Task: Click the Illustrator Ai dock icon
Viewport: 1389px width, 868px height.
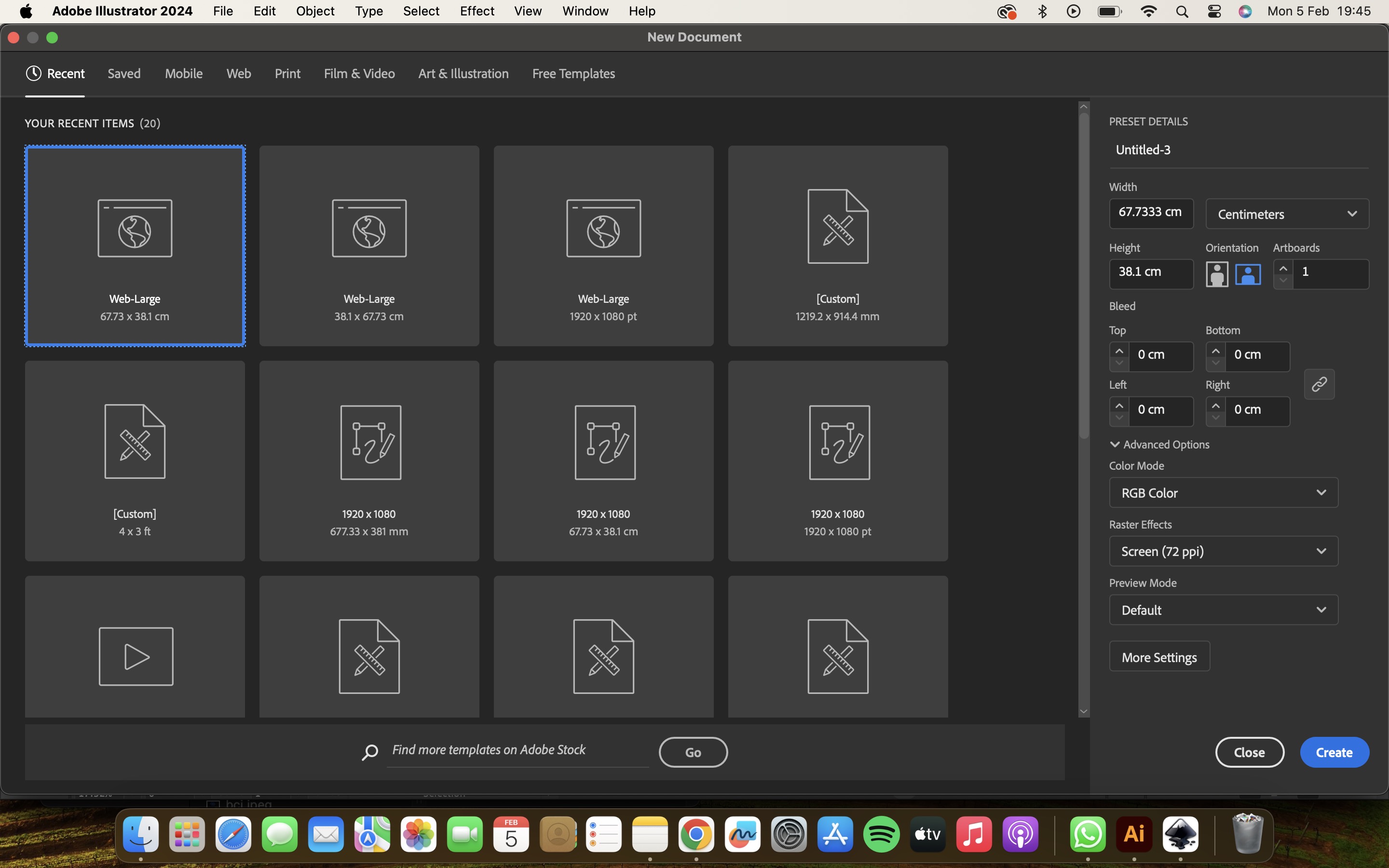Action: (x=1134, y=834)
